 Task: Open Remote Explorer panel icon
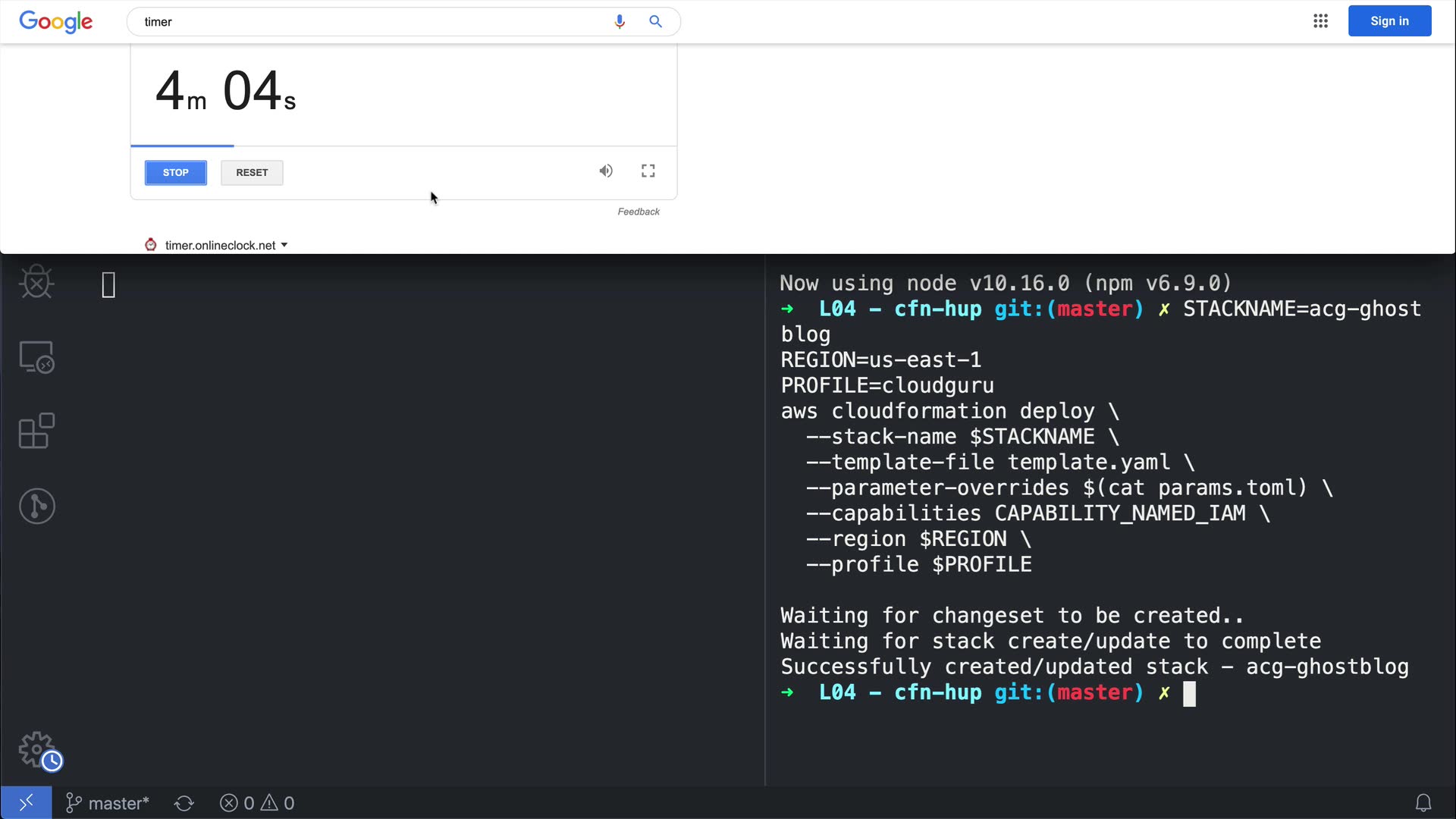tap(36, 357)
